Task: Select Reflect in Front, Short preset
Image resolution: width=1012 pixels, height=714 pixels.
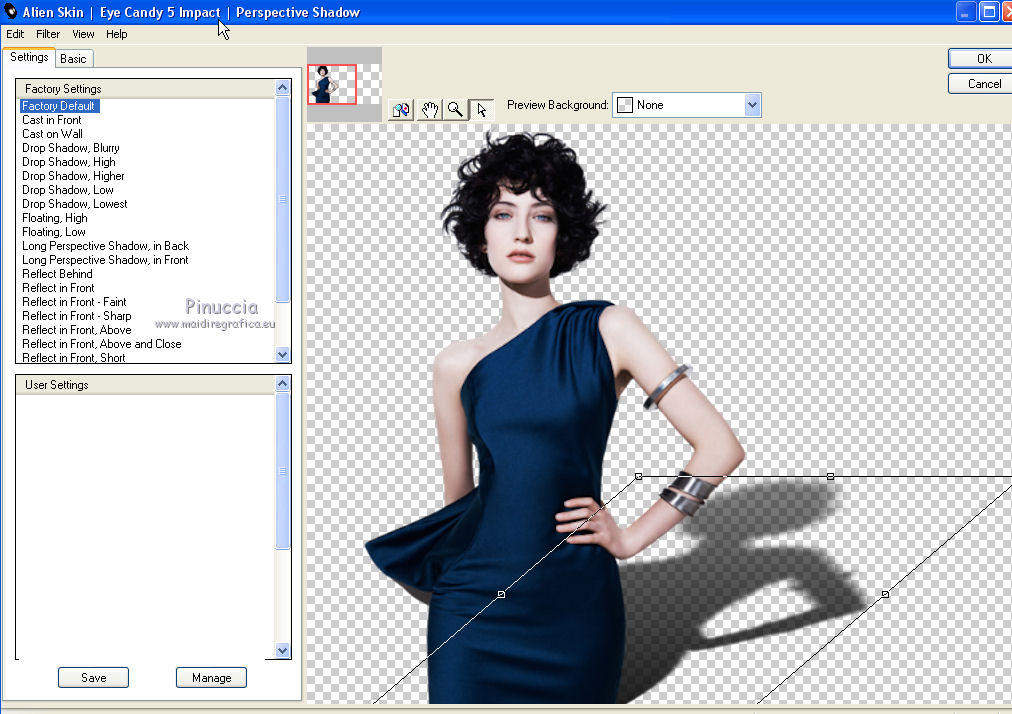Action: click(74, 358)
